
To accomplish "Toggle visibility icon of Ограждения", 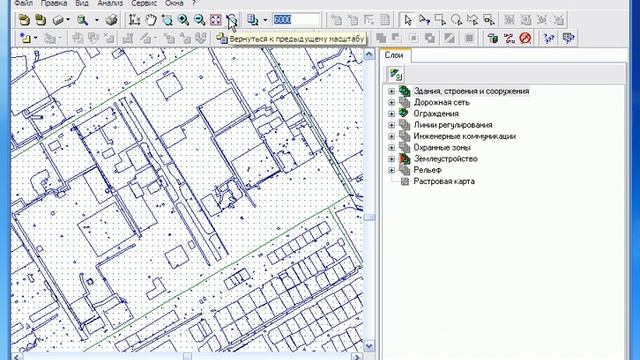I will coord(404,113).
